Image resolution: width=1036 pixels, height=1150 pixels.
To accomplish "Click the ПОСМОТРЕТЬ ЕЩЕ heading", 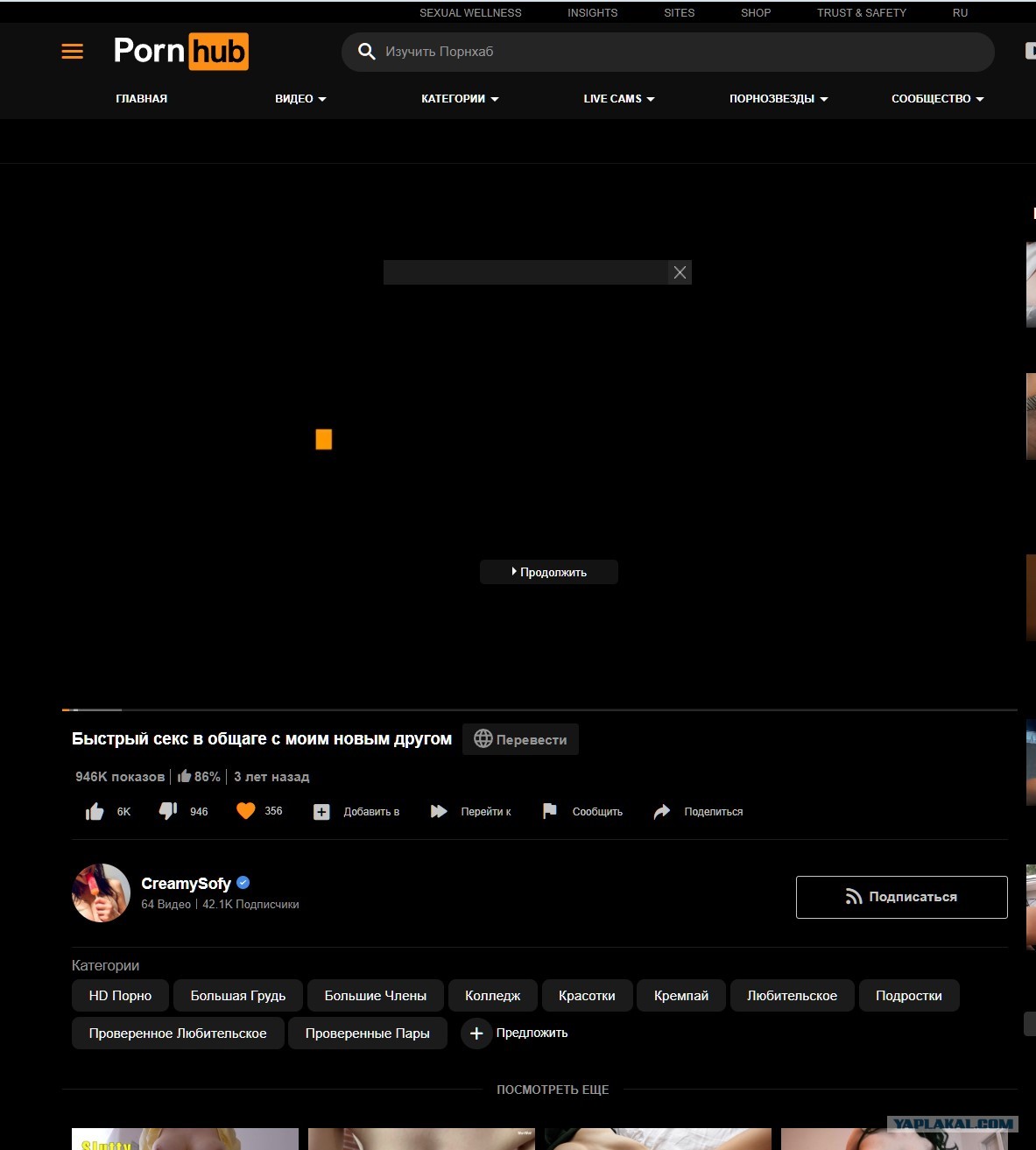I will pyautogui.click(x=553, y=1090).
